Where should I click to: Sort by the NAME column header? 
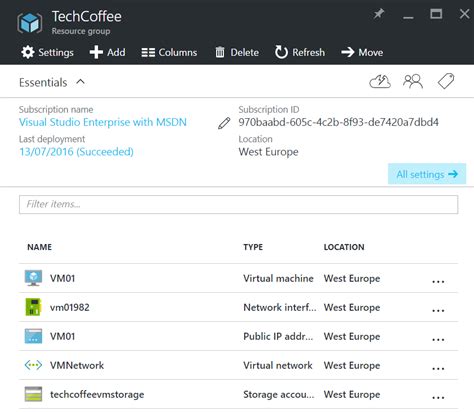(x=39, y=247)
